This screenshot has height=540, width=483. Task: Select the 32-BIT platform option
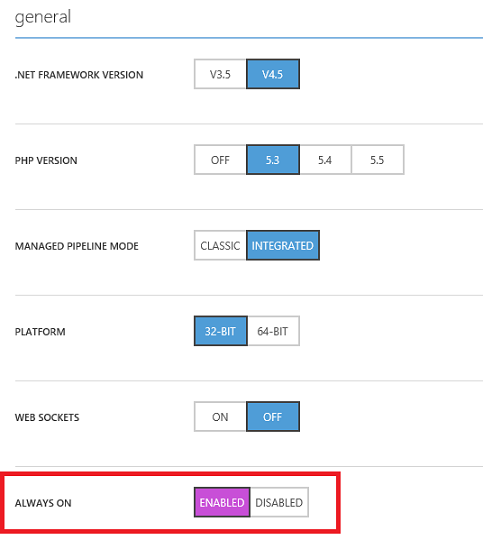pyautogui.click(x=220, y=331)
